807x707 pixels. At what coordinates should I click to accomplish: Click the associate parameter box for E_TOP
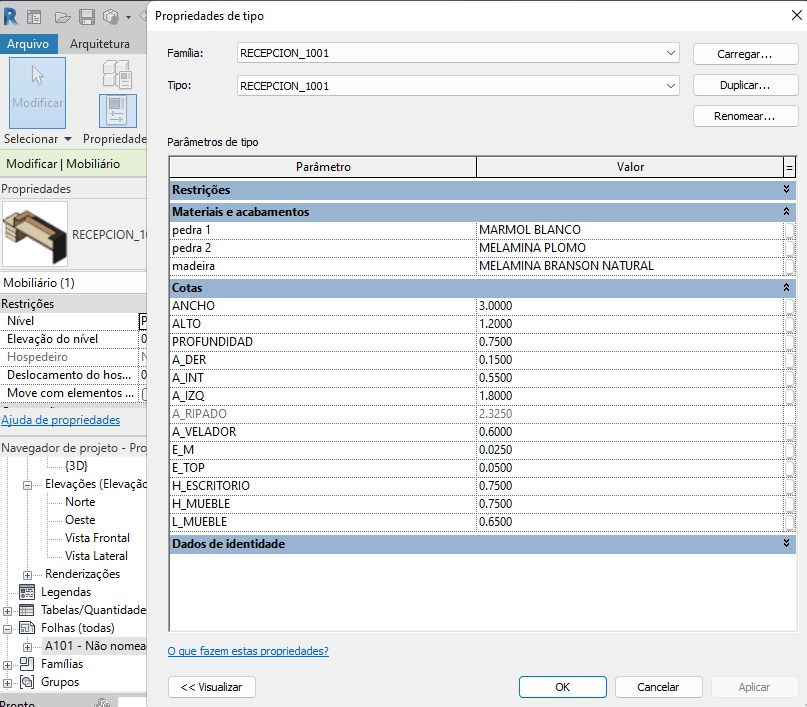click(x=789, y=468)
